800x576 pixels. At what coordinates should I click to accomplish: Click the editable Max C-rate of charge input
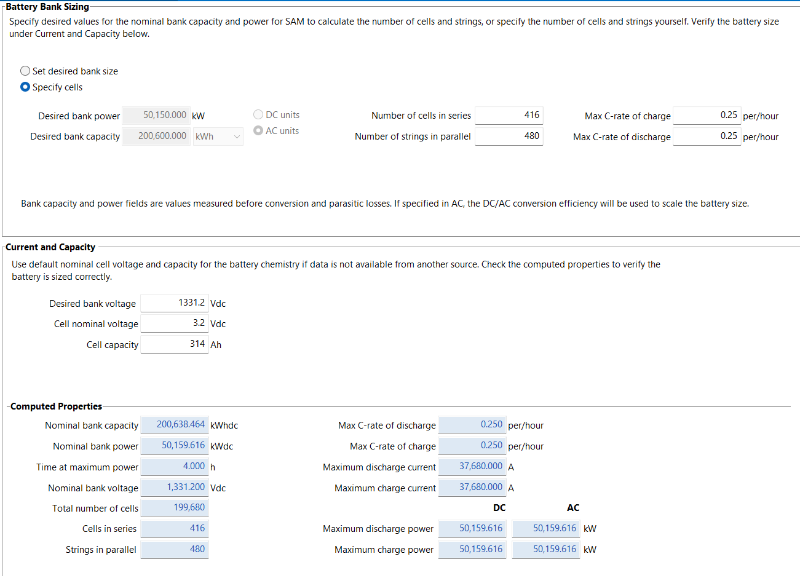point(706,116)
